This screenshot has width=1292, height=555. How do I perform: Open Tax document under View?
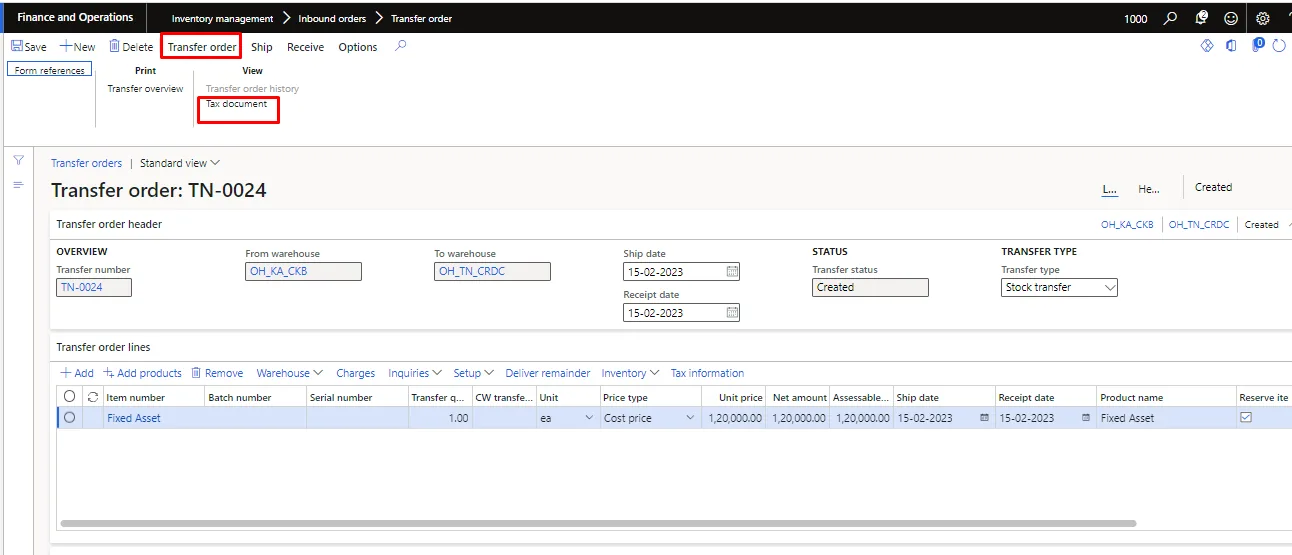point(236,104)
